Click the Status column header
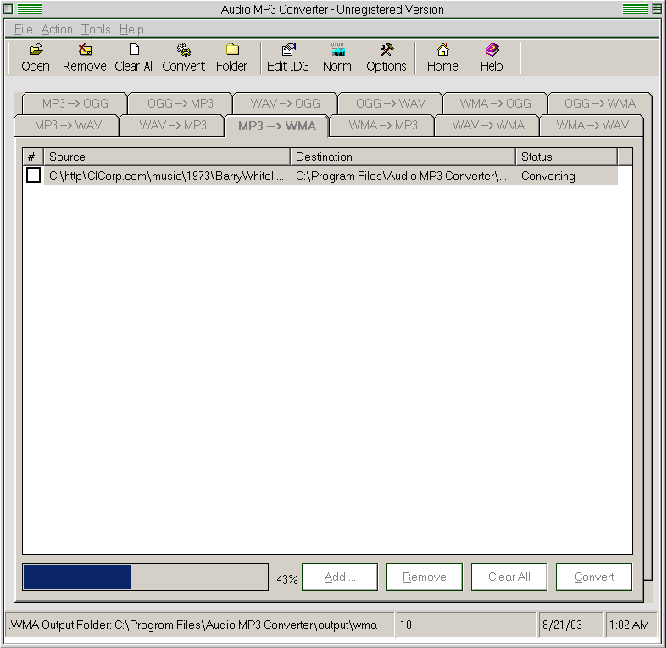 point(567,157)
